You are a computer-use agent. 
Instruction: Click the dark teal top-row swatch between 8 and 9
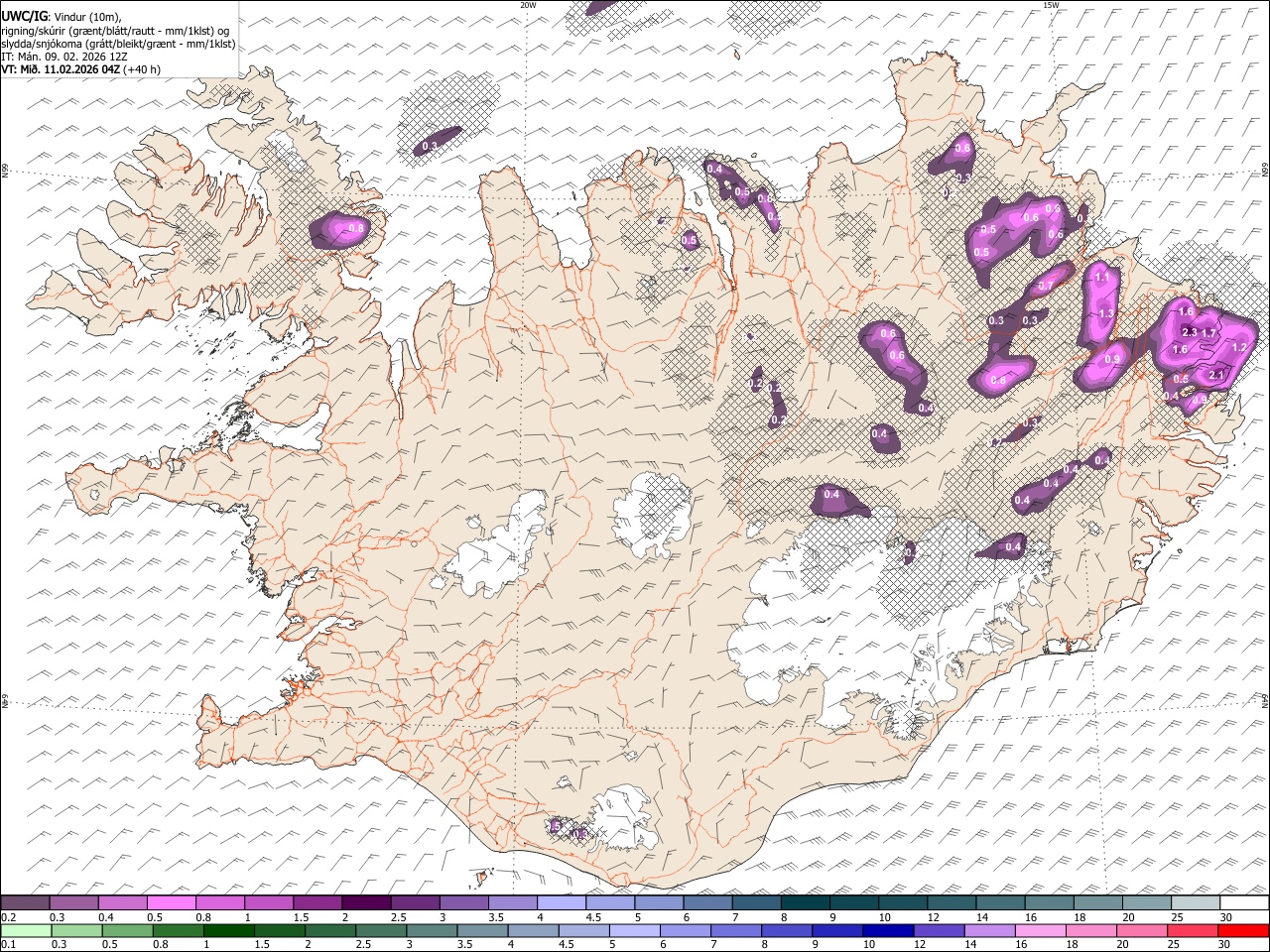(x=805, y=902)
